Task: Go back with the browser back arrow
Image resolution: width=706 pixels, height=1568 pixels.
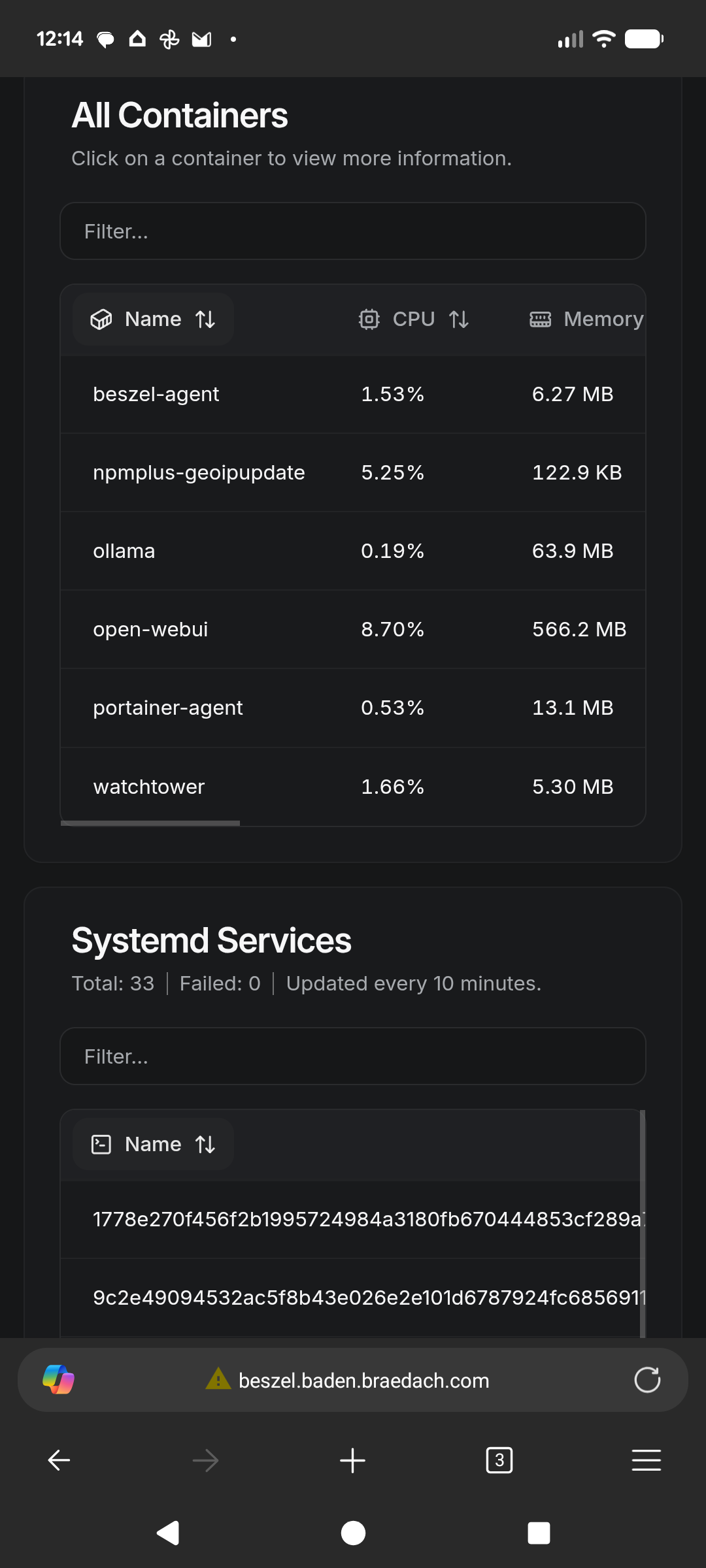Action: (59, 1460)
